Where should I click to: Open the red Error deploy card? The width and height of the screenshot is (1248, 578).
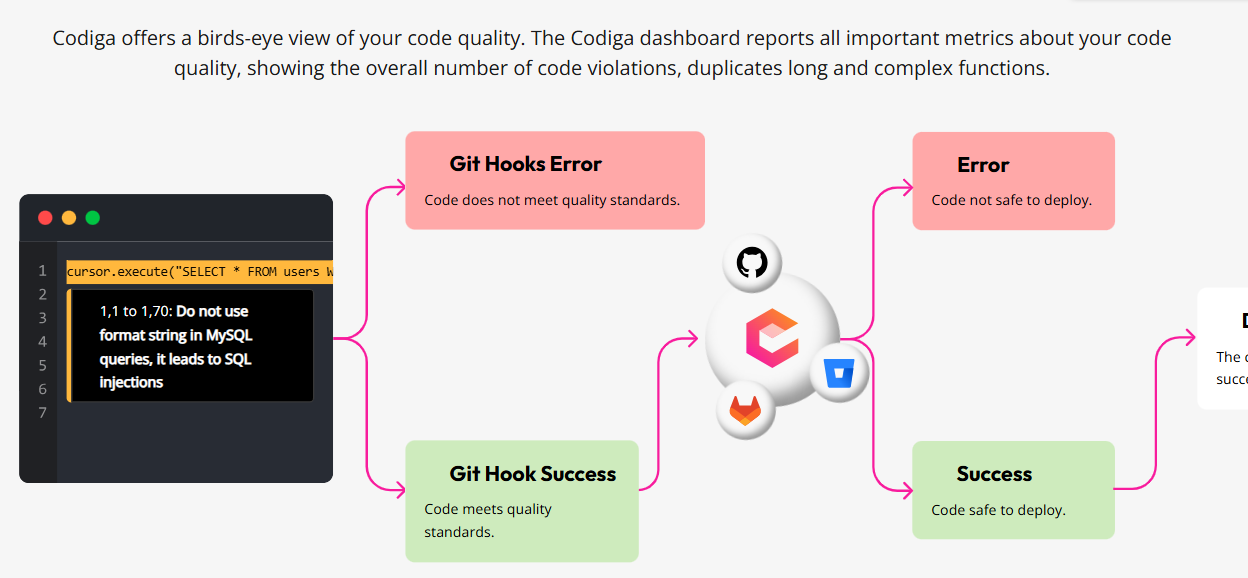click(x=1014, y=181)
